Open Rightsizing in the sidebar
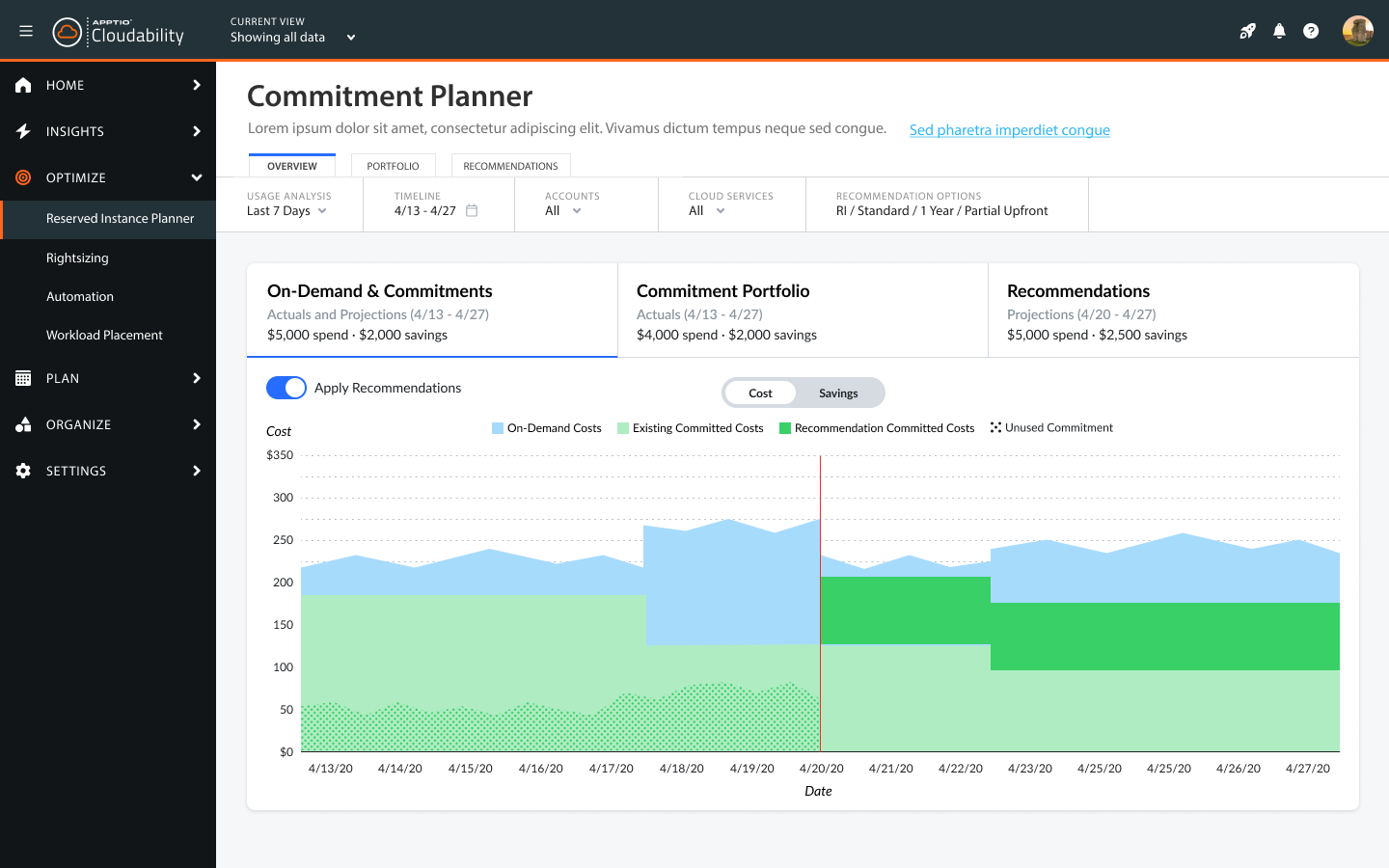 (77, 258)
